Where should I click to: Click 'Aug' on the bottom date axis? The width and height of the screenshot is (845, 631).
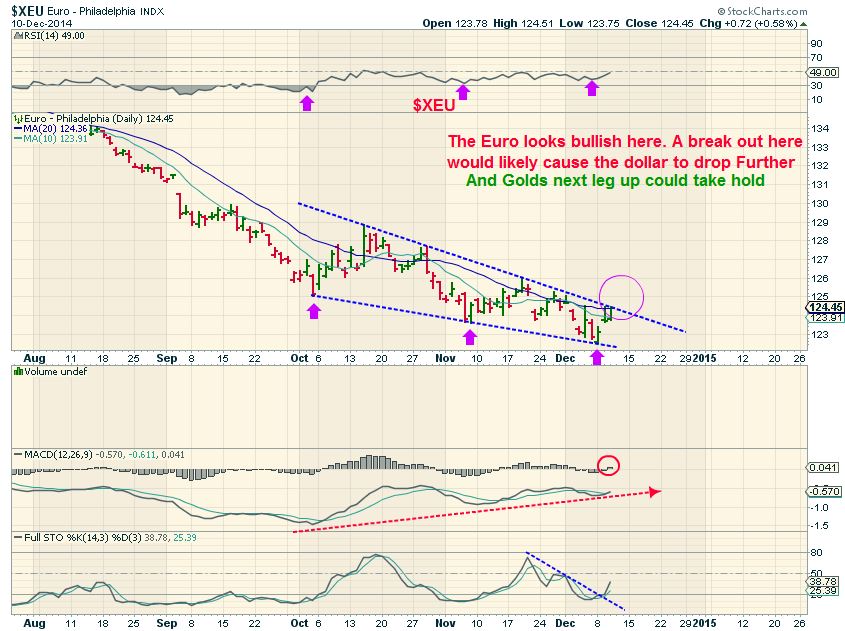(34, 623)
